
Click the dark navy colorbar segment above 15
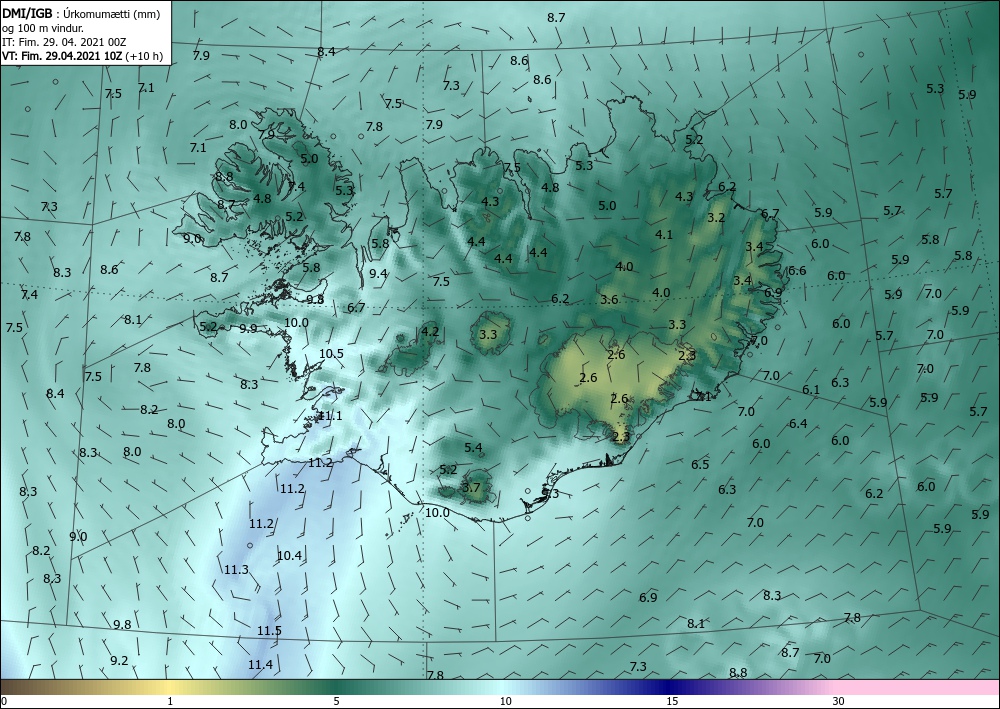click(x=666, y=687)
